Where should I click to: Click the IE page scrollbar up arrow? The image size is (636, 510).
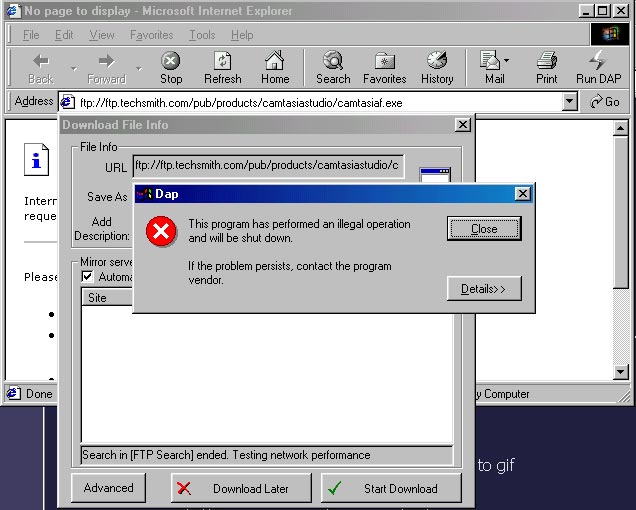621,128
